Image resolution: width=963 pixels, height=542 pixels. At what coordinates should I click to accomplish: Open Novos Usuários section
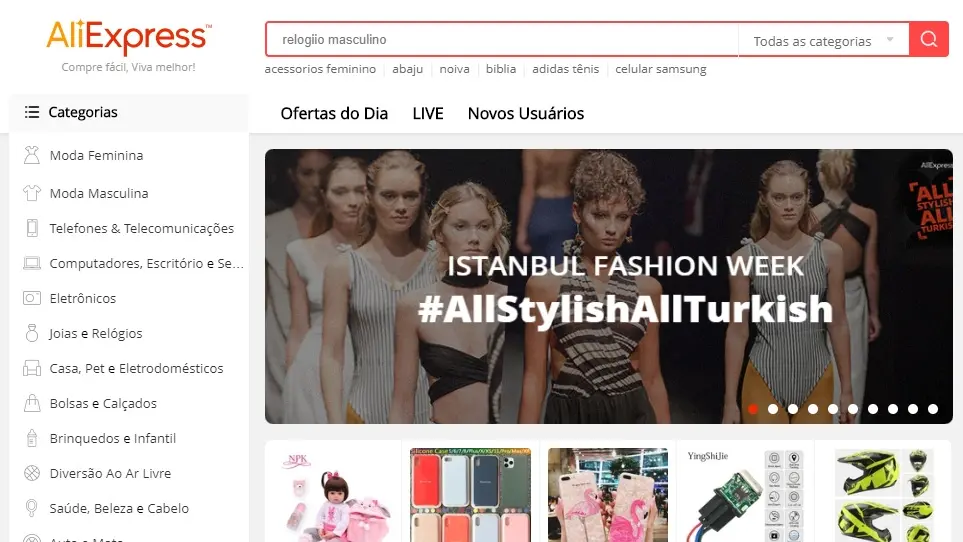[526, 114]
